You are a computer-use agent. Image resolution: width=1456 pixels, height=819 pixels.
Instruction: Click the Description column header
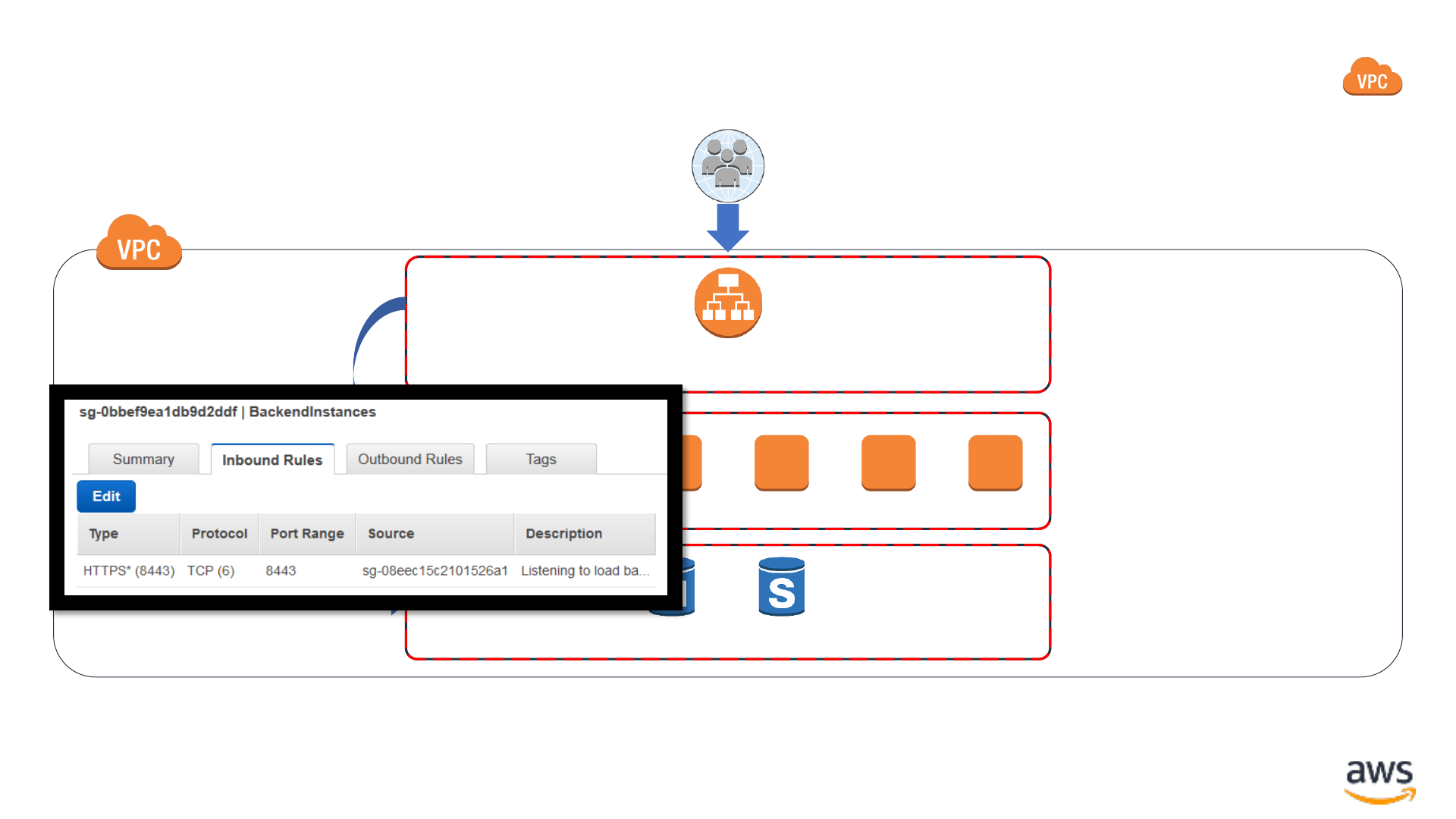pyautogui.click(x=585, y=534)
